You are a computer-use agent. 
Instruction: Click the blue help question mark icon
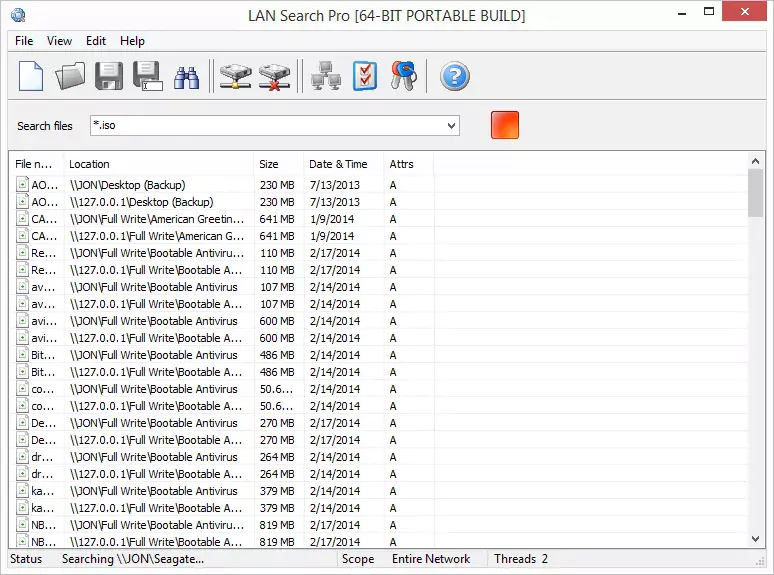point(455,76)
